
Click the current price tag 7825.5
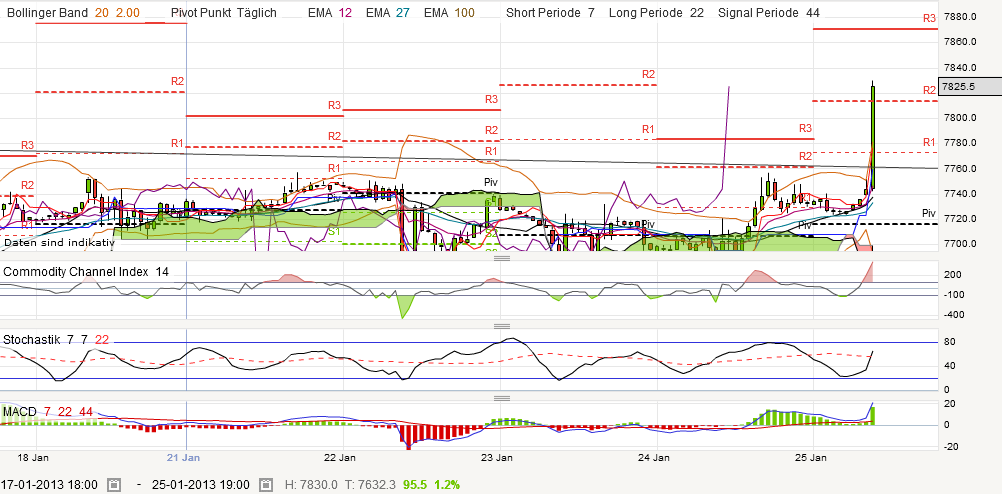pos(969,86)
